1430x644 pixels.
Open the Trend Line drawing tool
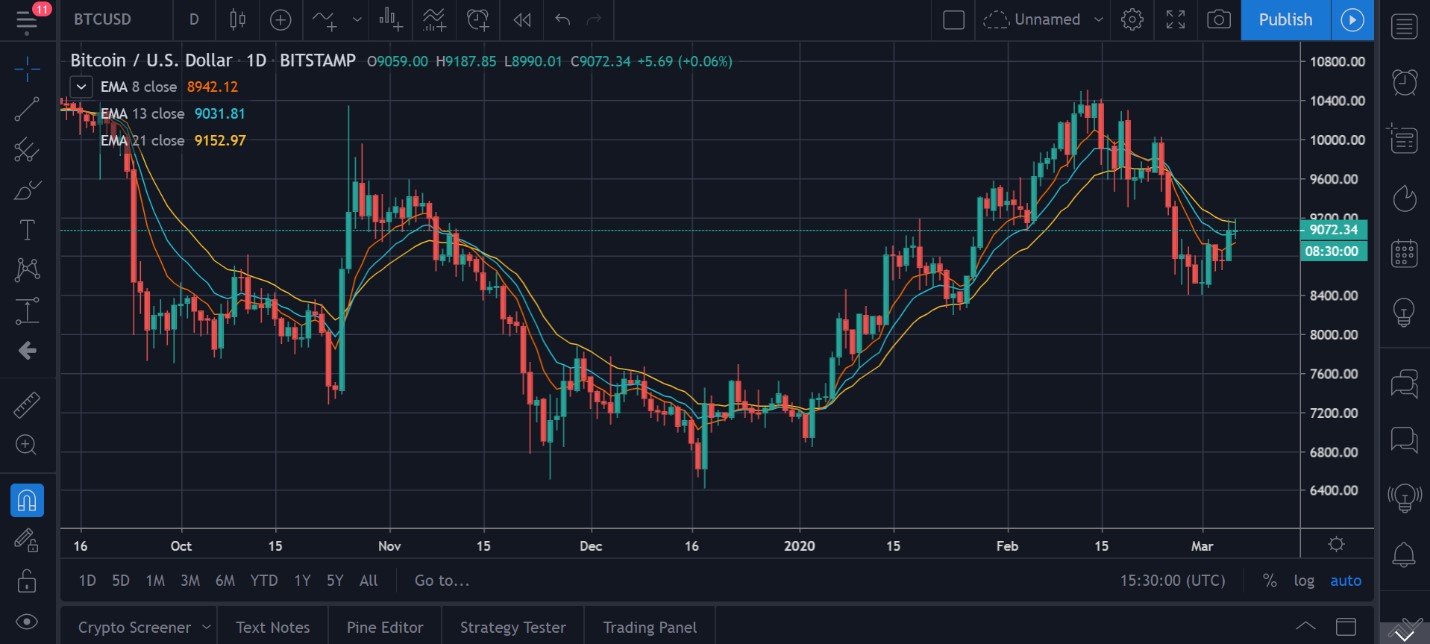pos(27,110)
